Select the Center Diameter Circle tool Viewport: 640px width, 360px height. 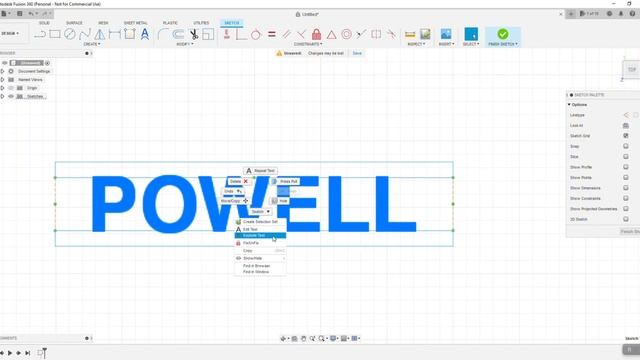[70, 34]
